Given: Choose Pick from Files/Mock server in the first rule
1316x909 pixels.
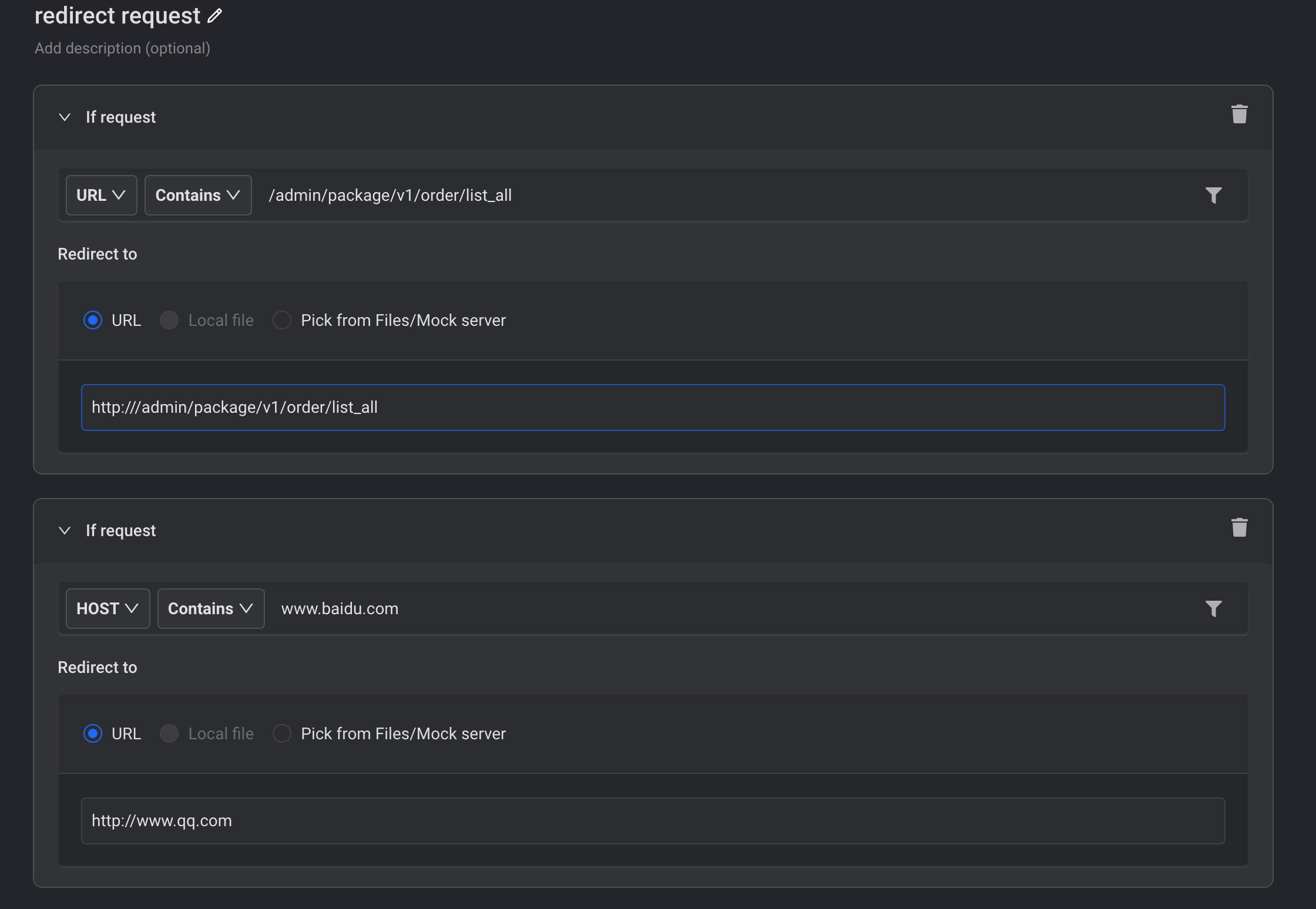Looking at the screenshot, I should [x=282, y=320].
